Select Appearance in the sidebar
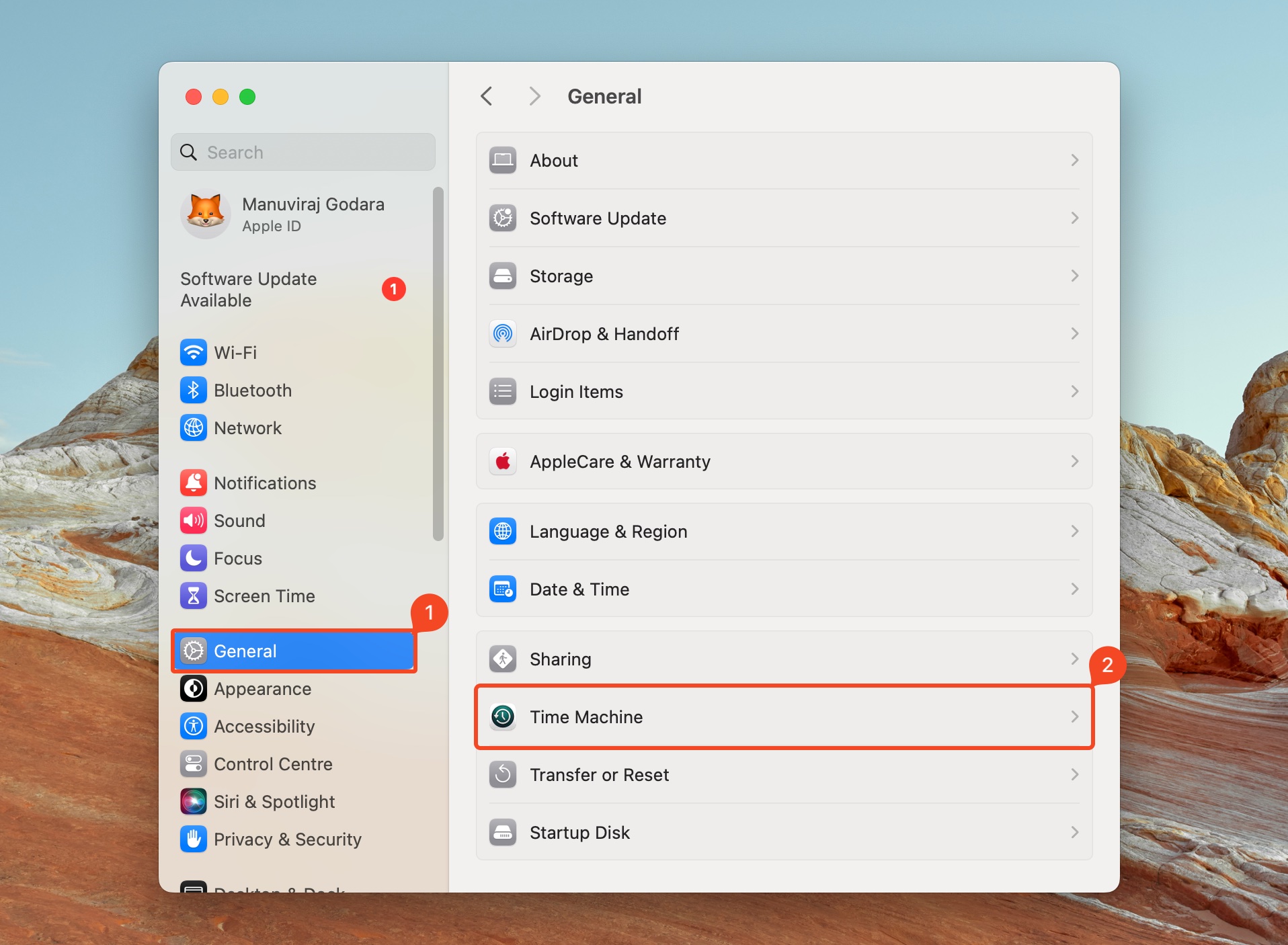Image resolution: width=1288 pixels, height=945 pixels. click(x=293, y=688)
